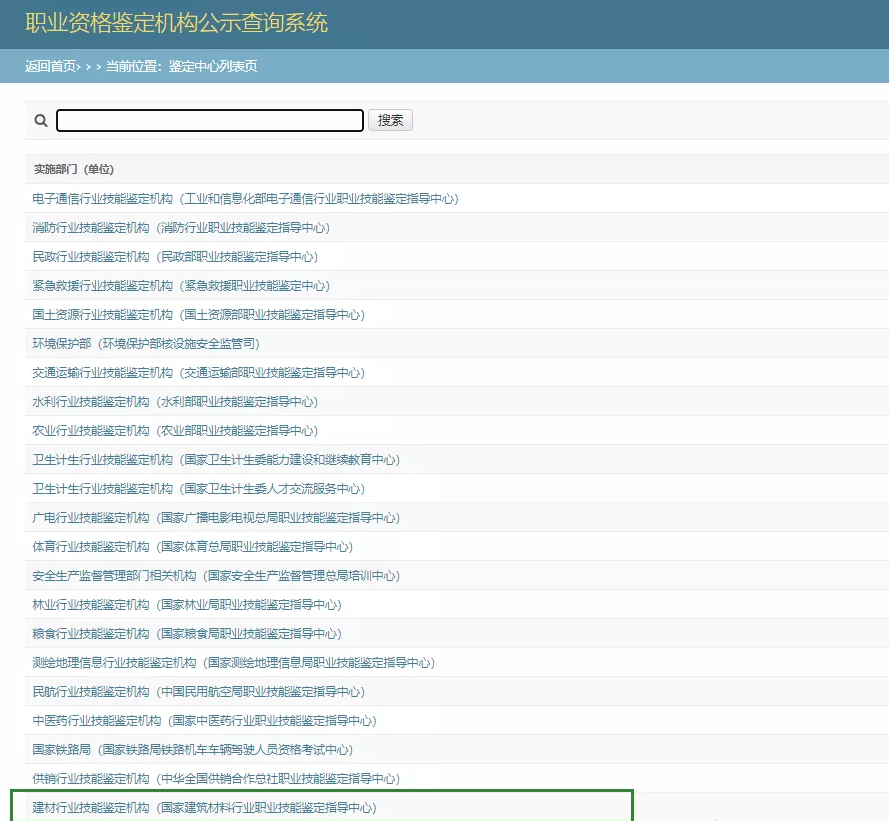The height and width of the screenshot is (821, 889).
Task: Click the 实施部门 (单位) column header
Action: pyautogui.click(x=74, y=169)
